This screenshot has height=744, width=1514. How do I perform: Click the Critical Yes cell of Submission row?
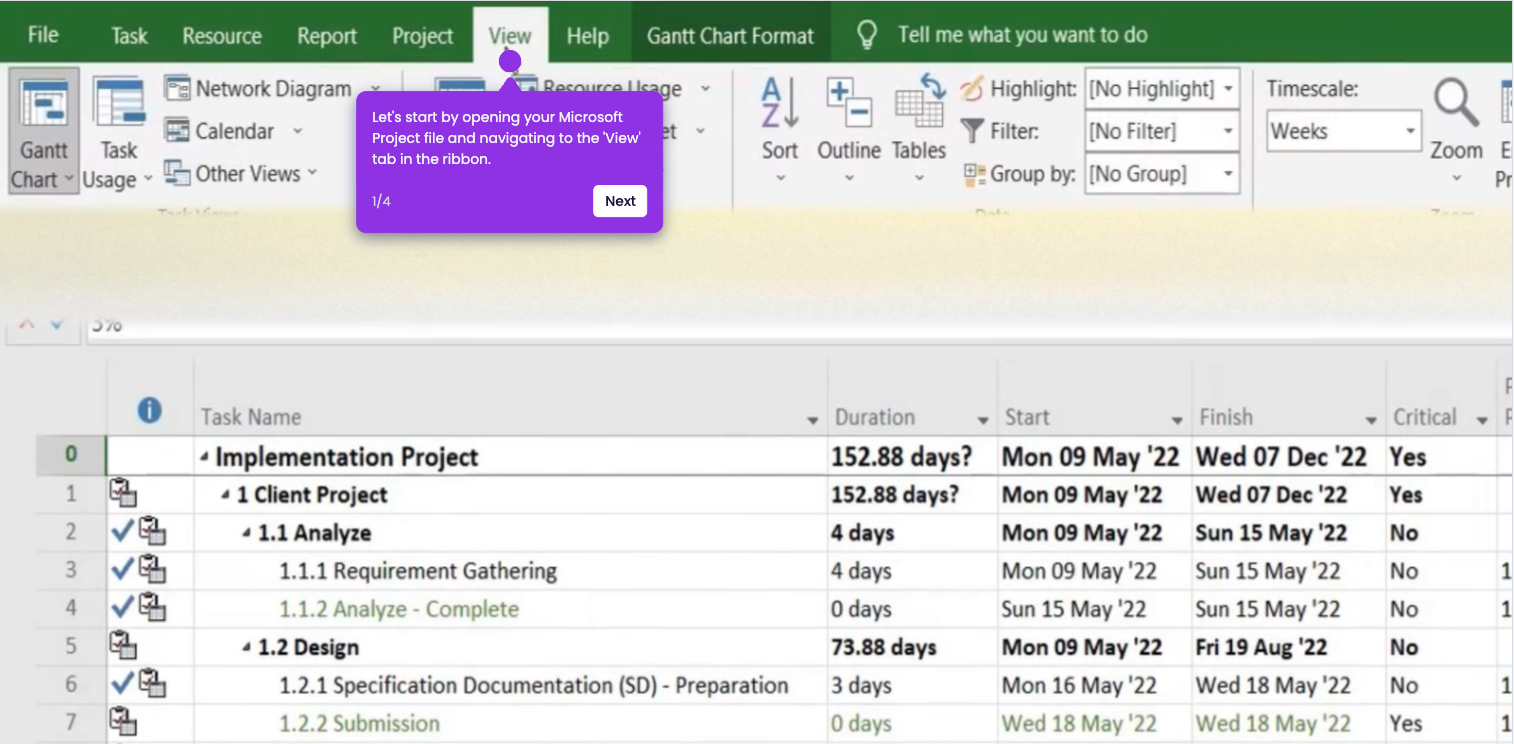coord(1441,723)
